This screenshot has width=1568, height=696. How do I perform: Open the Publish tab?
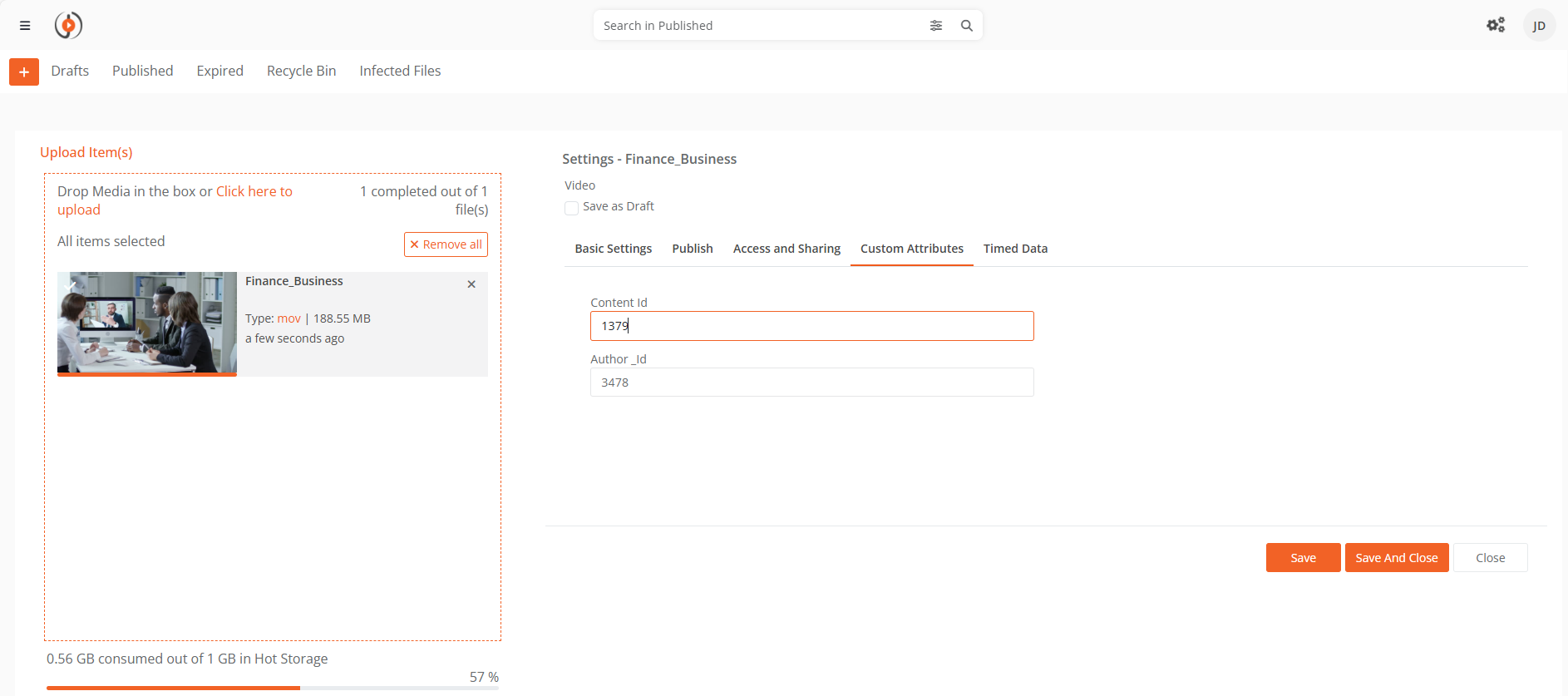692,249
